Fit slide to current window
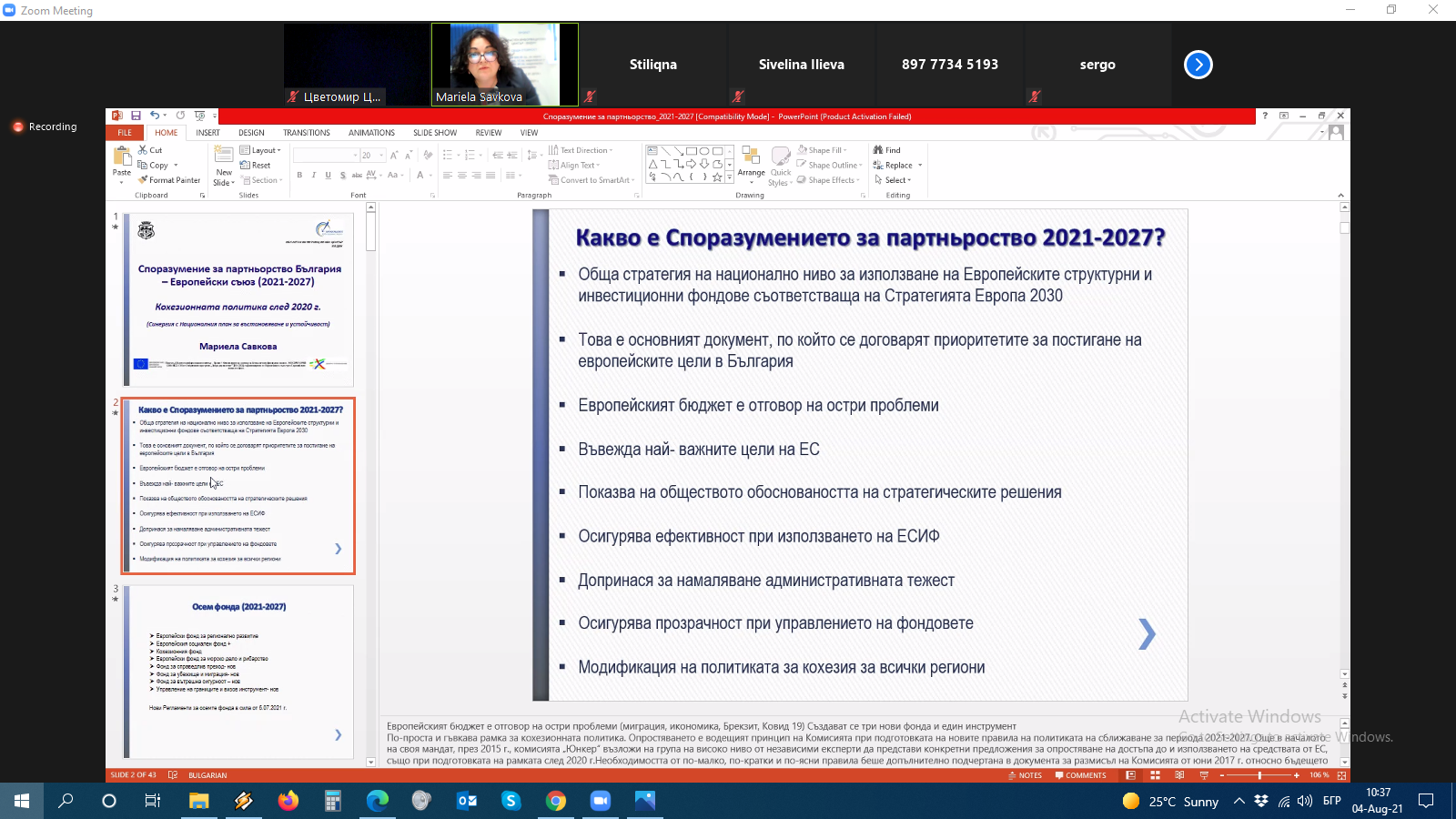Viewport: 1456px width, 819px height. [x=1341, y=775]
